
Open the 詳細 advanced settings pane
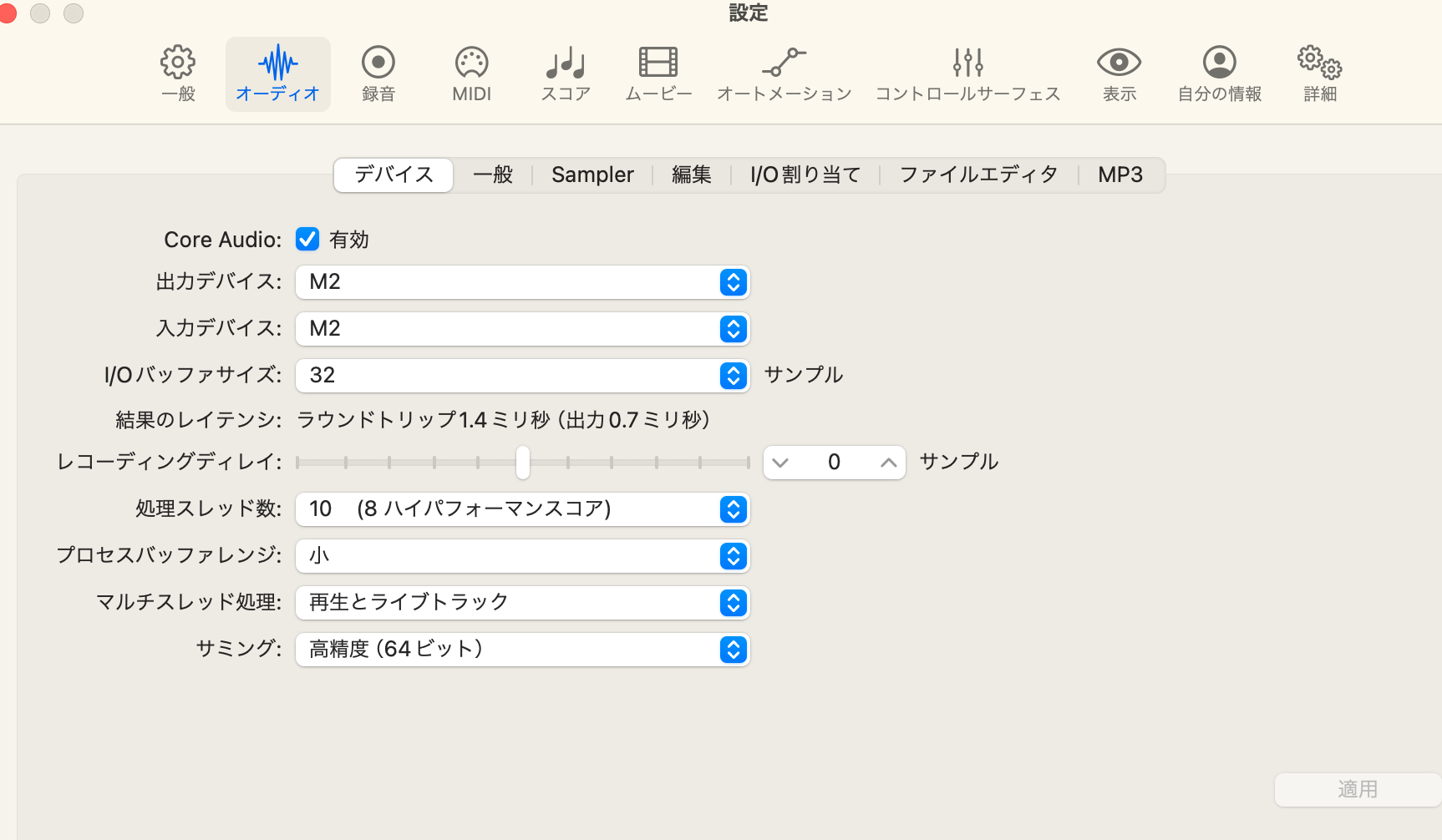[x=1320, y=73]
